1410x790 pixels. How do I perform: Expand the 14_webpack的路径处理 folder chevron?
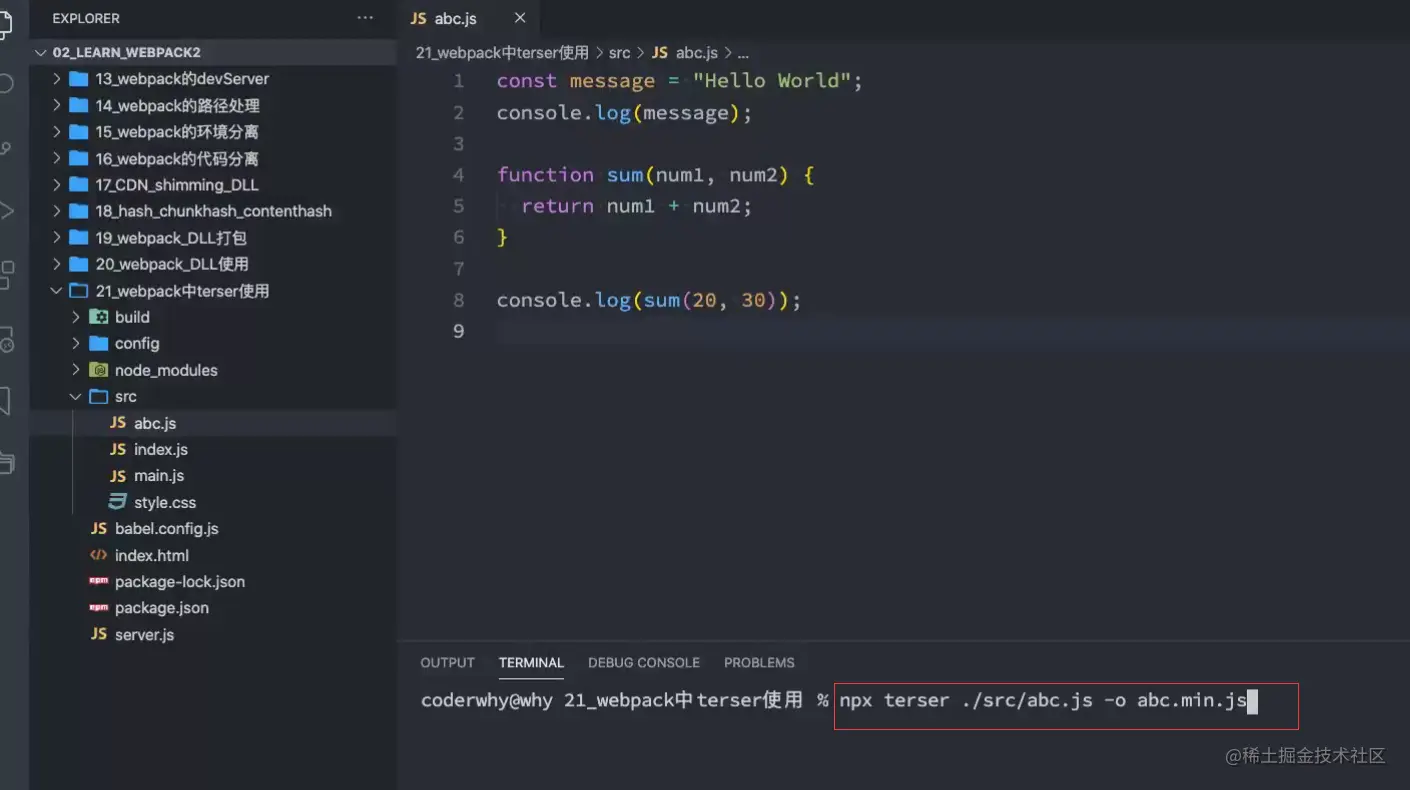click(x=57, y=105)
